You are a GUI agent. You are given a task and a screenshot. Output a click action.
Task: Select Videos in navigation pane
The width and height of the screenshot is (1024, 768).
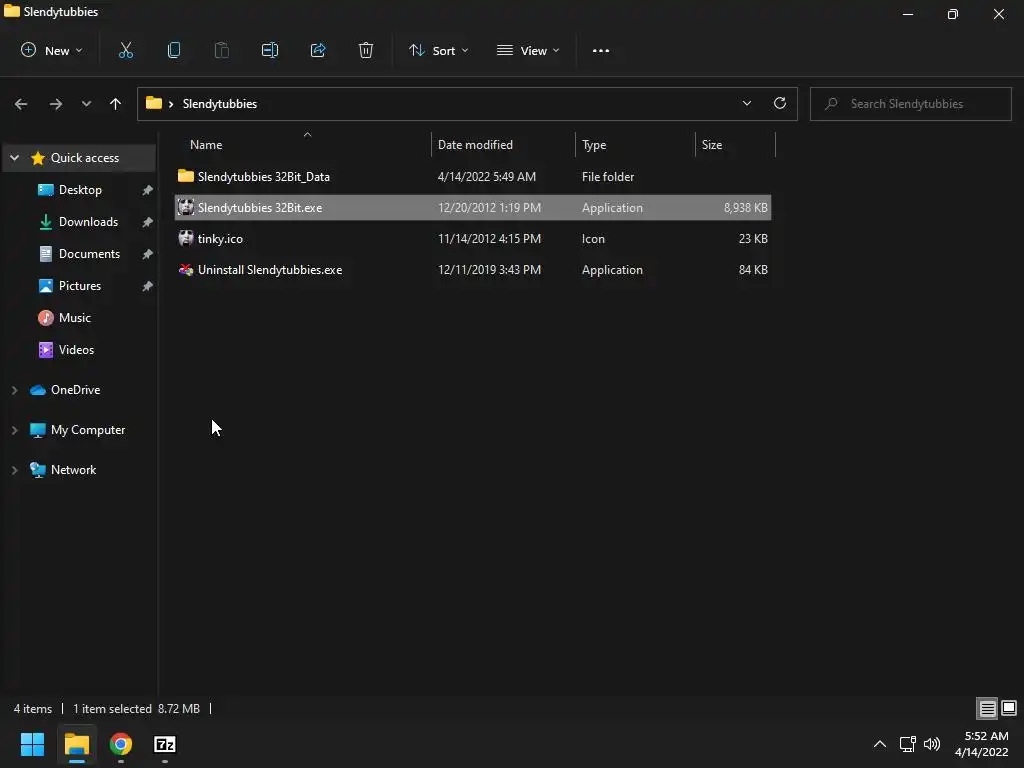pos(76,349)
